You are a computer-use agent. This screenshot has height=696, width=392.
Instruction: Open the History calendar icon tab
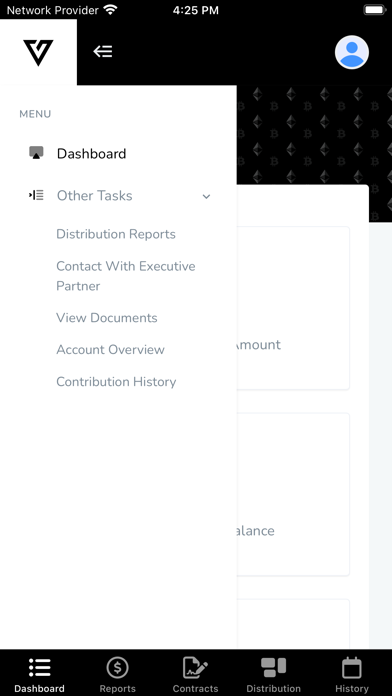click(x=352, y=668)
